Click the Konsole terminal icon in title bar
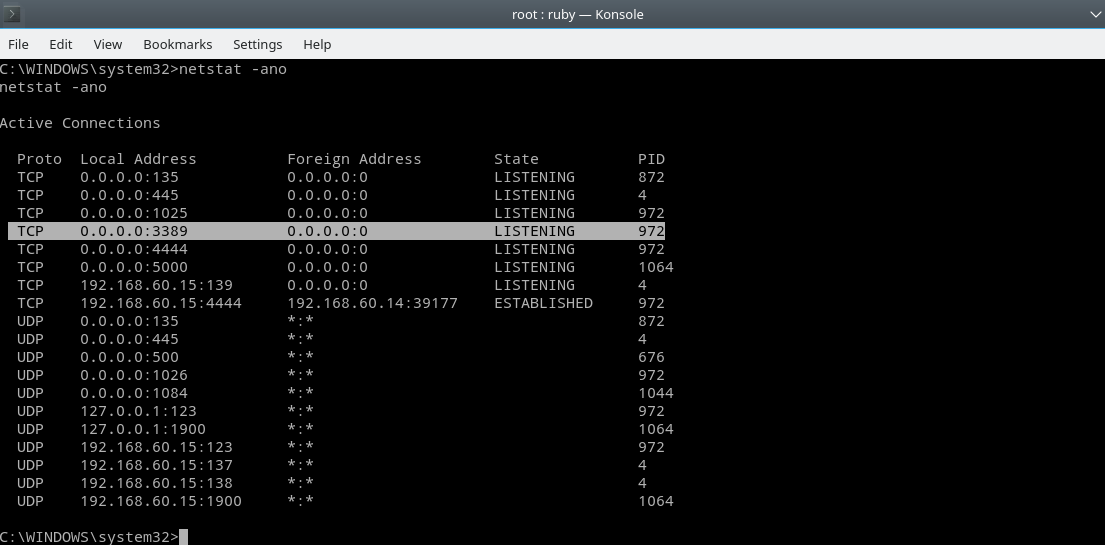 coord(12,13)
